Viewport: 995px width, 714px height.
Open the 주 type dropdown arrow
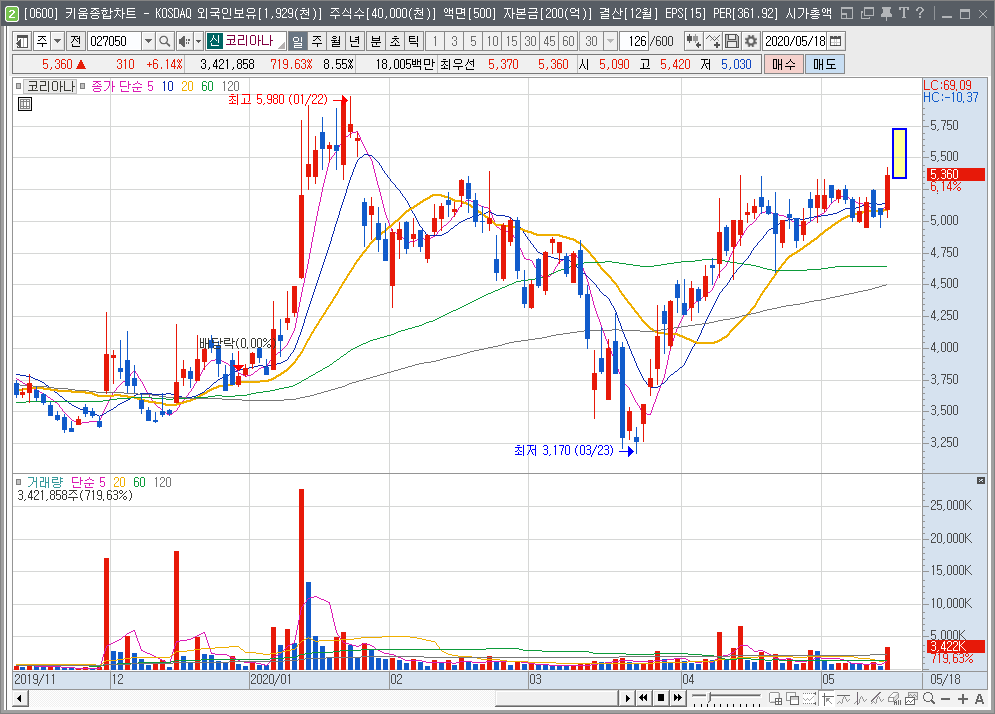[x=57, y=41]
